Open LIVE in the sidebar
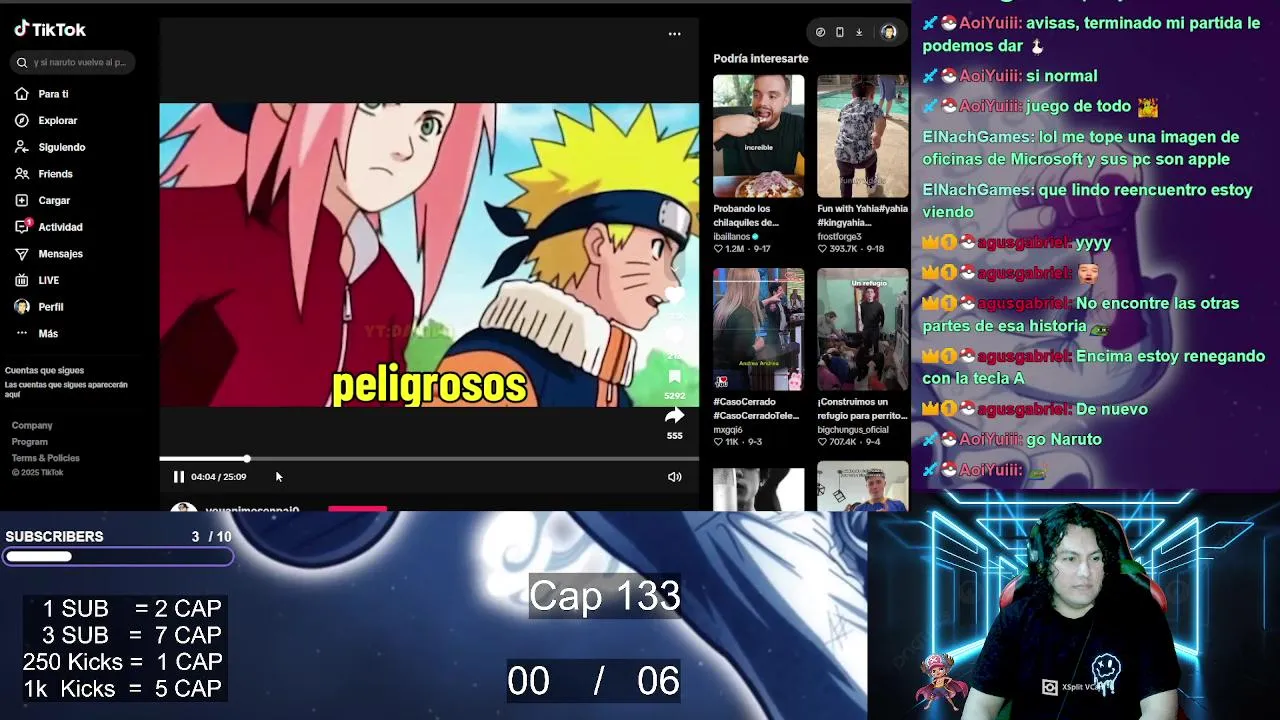This screenshot has height=720, width=1280. point(48,280)
